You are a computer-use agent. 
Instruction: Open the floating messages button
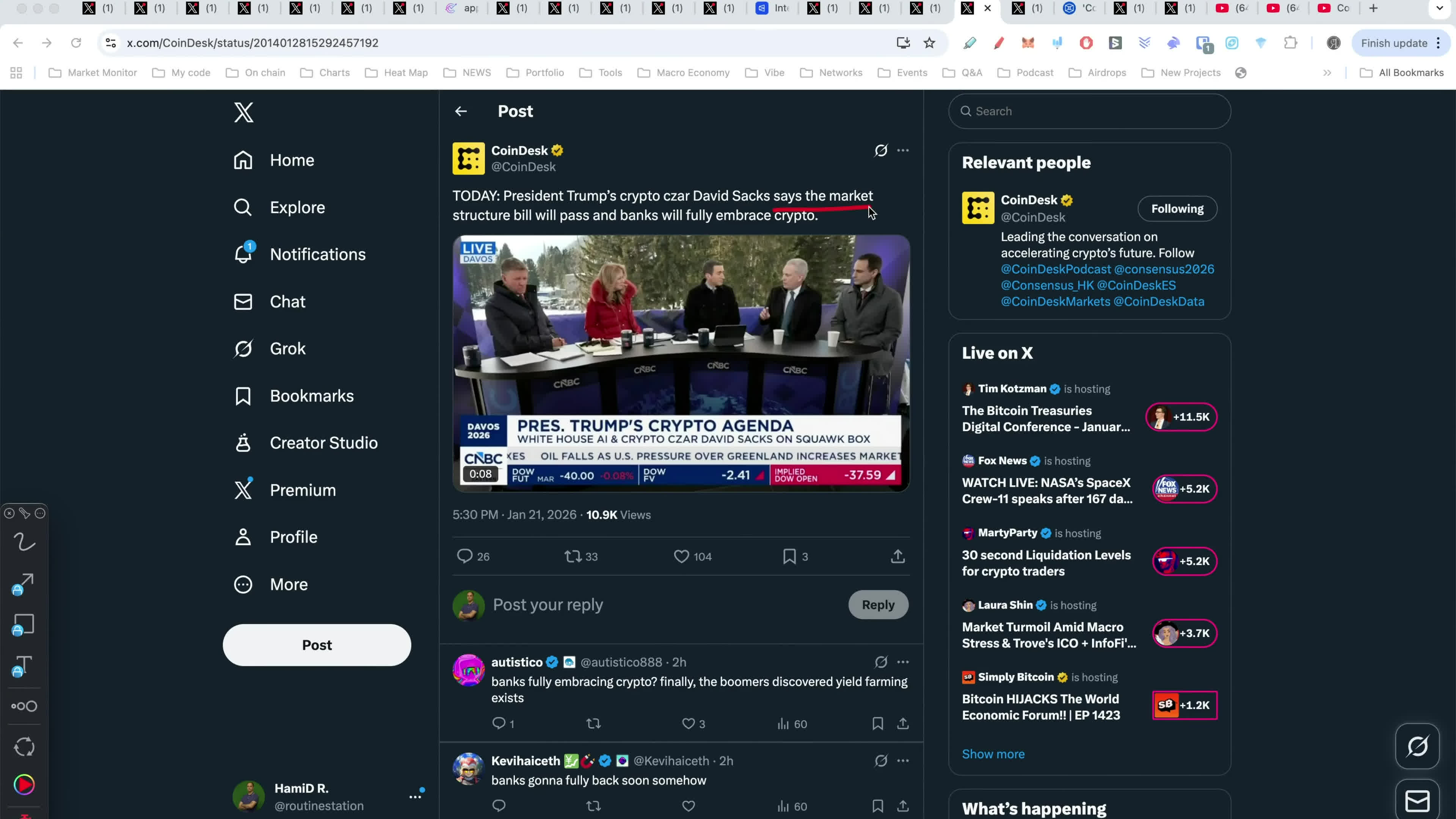coord(1417,800)
